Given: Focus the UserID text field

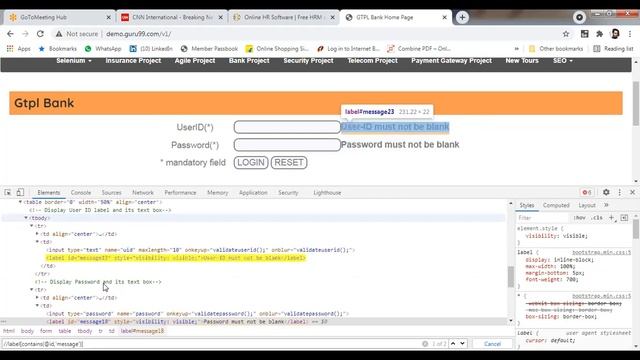Looking at the screenshot, I should tap(287, 127).
